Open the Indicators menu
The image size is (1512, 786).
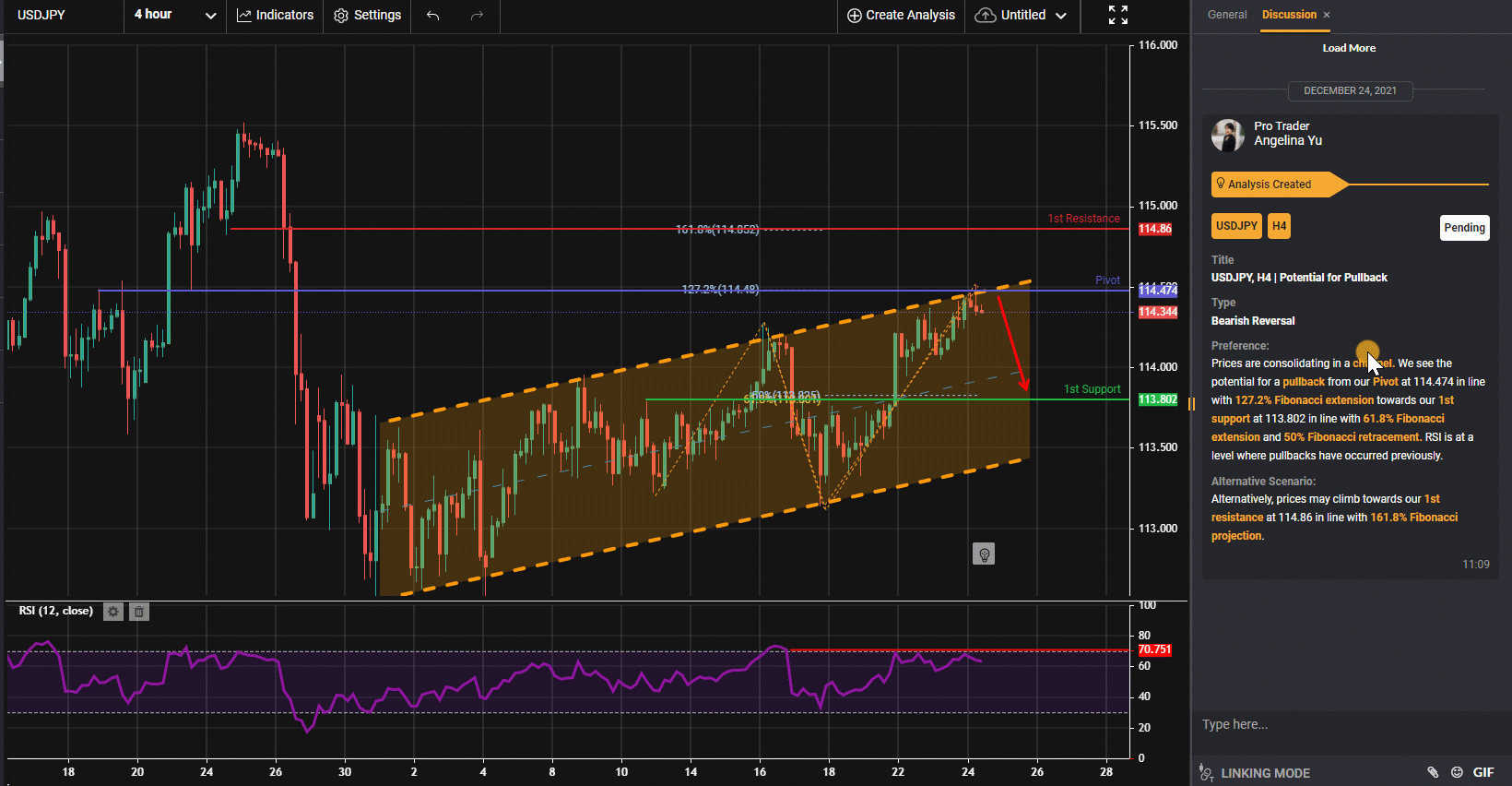(275, 15)
